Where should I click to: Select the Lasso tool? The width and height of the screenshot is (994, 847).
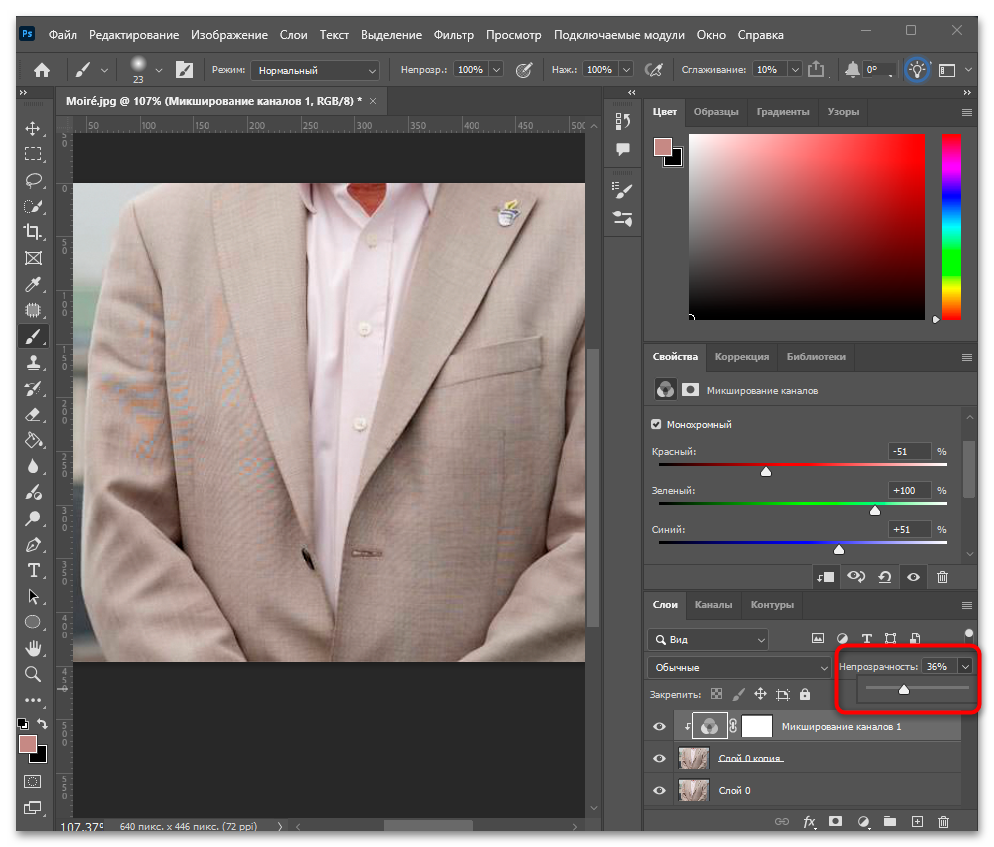33,181
